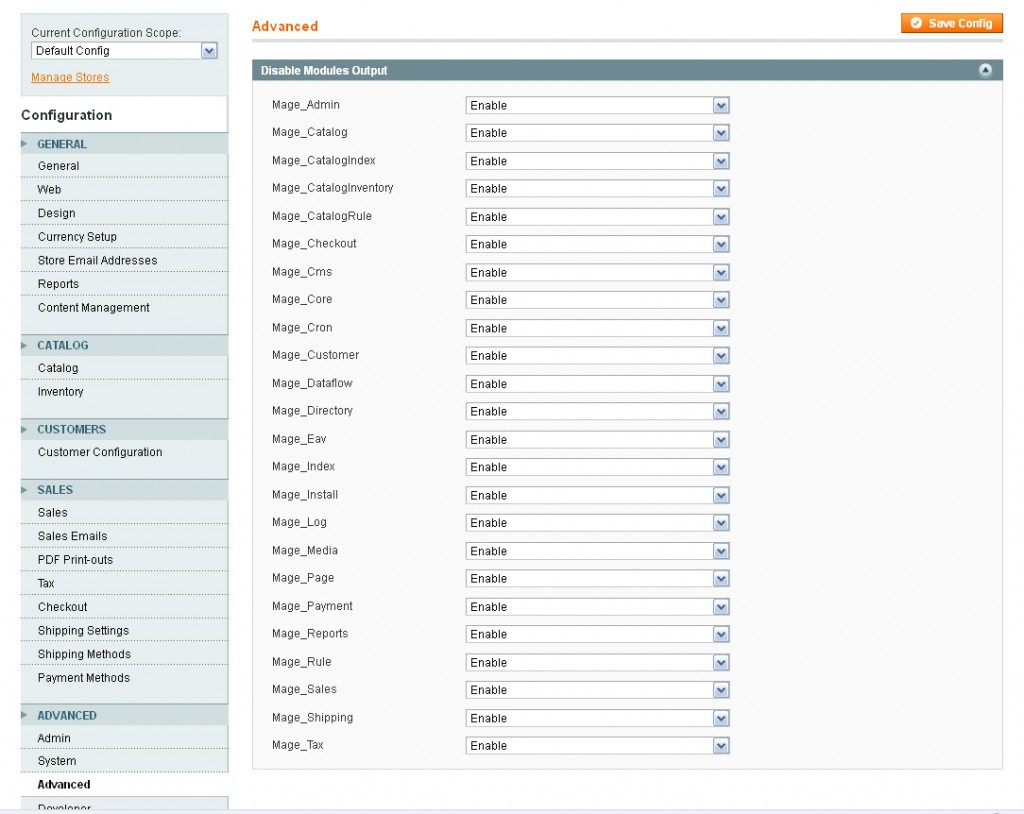Image resolution: width=1024 pixels, height=814 pixels.
Task: Open the Mage_Cron dropdown
Action: click(597, 328)
